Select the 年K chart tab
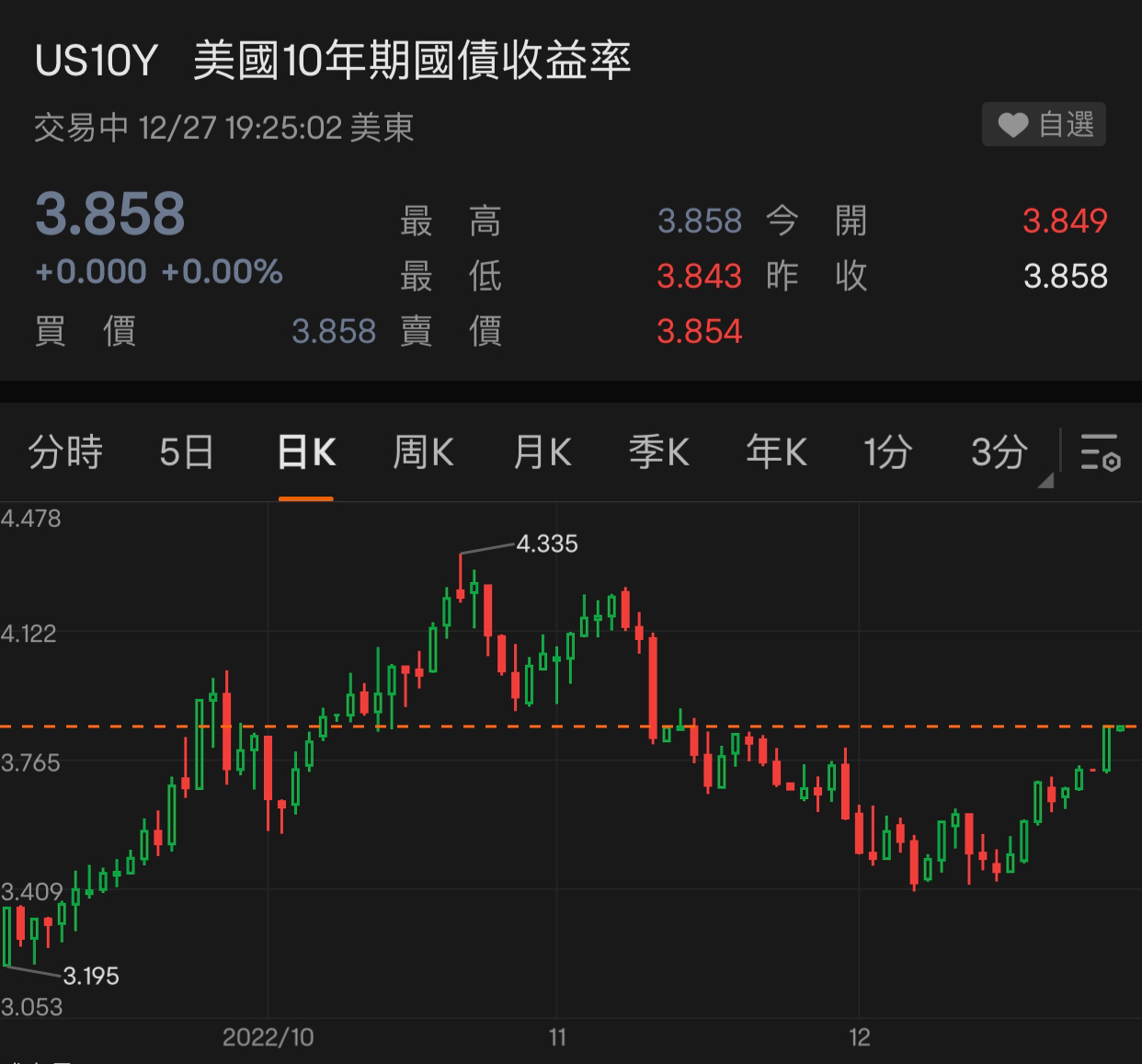 pos(776,452)
